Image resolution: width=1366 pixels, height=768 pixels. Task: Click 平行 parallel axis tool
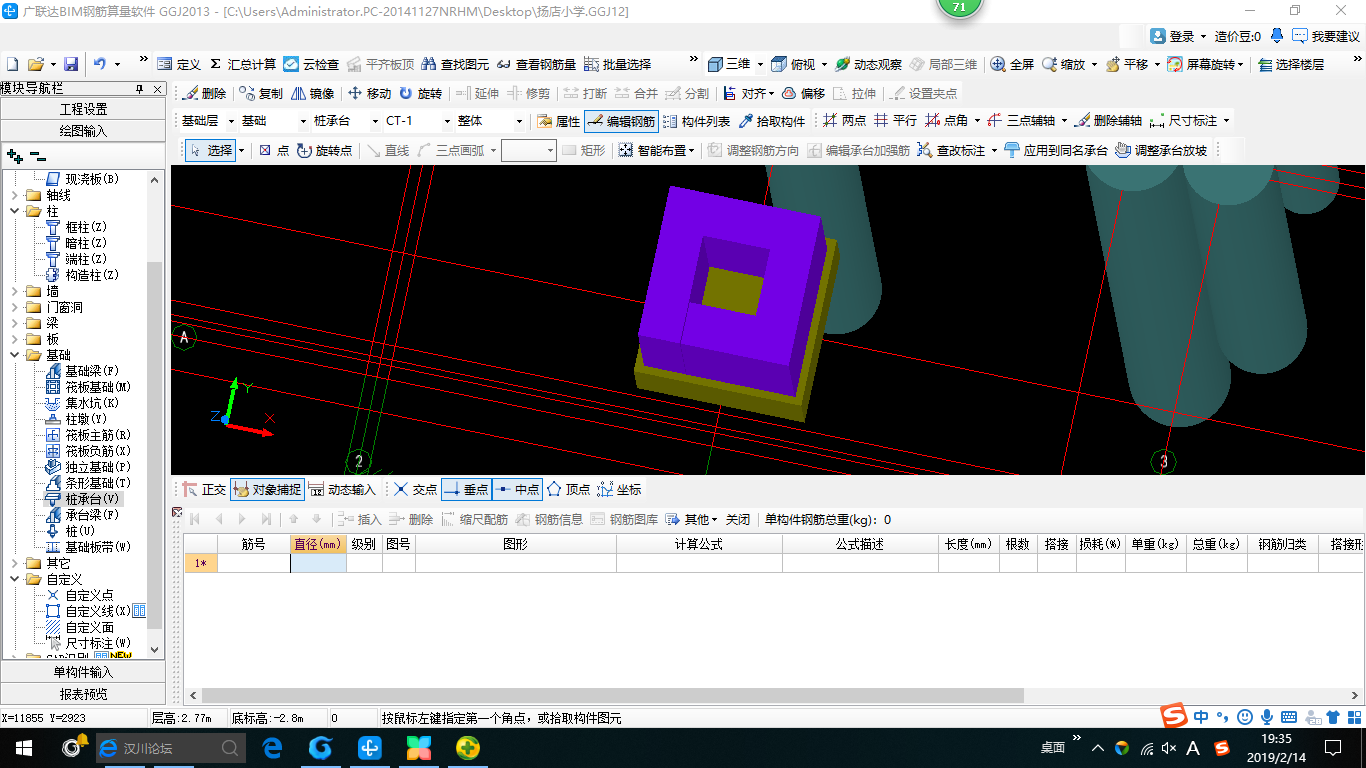click(895, 121)
